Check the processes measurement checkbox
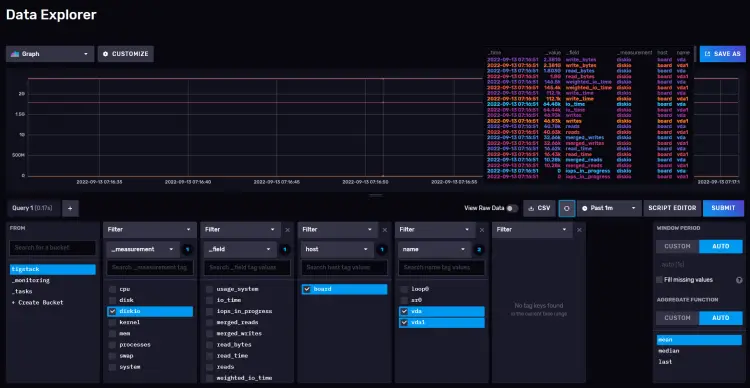750x388 pixels. click(112, 344)
